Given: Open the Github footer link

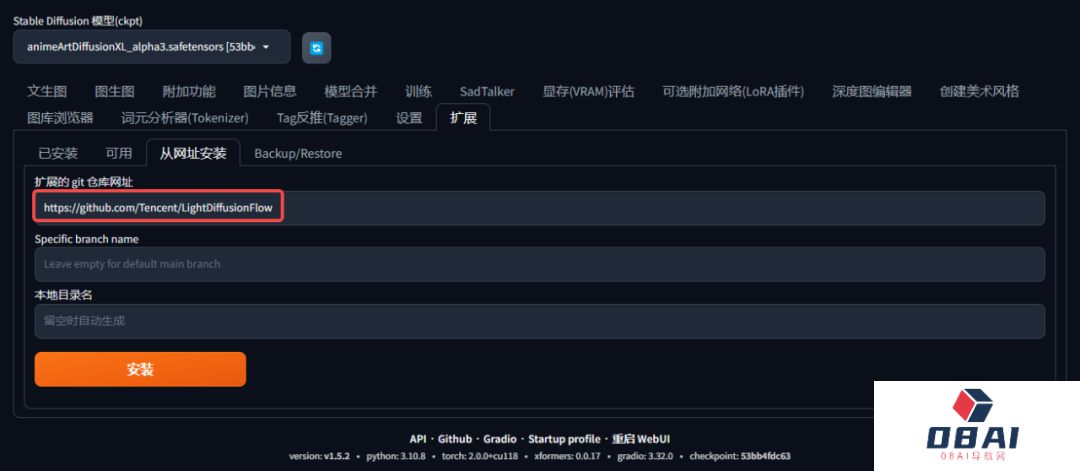Looking at the screenshot, I should 455,439.
